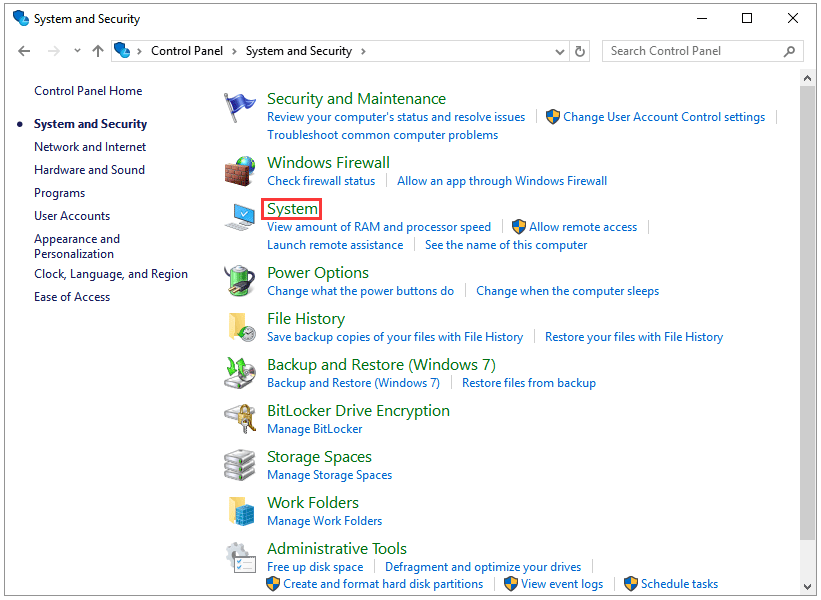This screenshot has height=600, width=821.
Task: Refresh the Control Panel view
Action: click(x=580, y=51)
